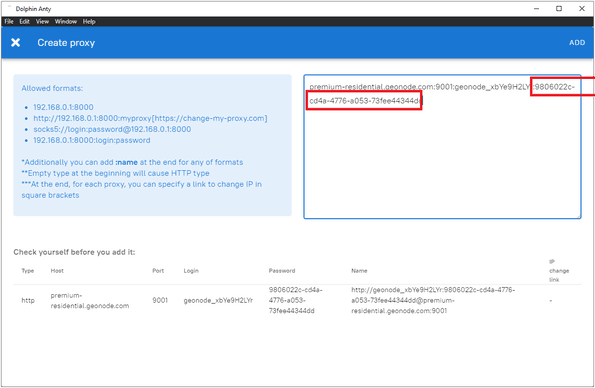Open the File menu

[x=9, y=22]
